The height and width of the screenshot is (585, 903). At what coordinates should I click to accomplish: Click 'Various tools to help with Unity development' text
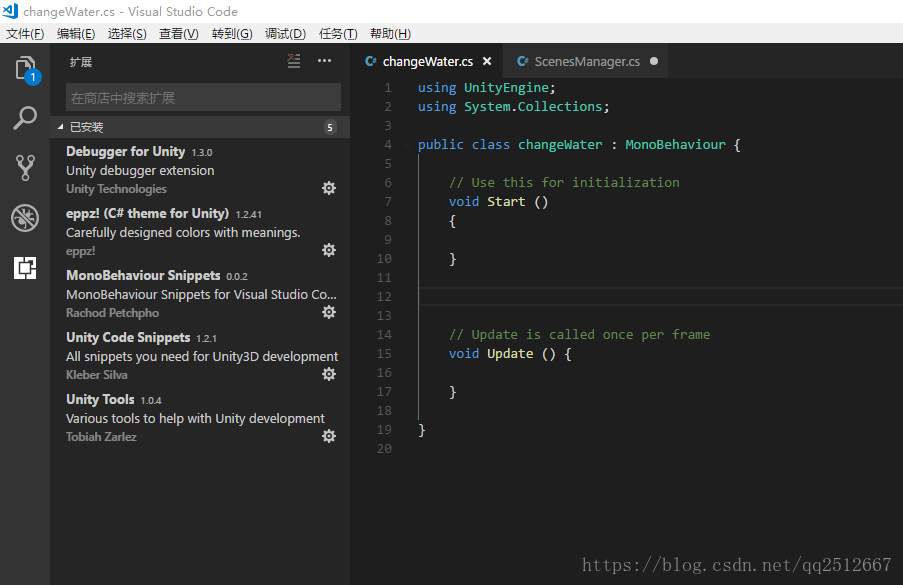point(195,419)
